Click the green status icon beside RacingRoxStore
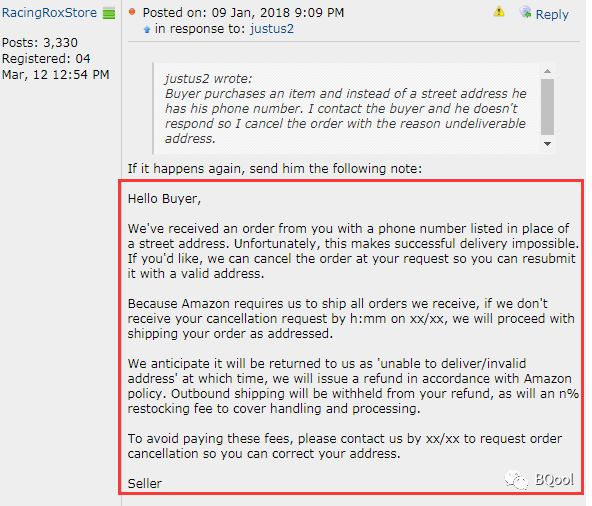Image resolution: width=592 pixels, height=506 pixels. tap(109, 14)
